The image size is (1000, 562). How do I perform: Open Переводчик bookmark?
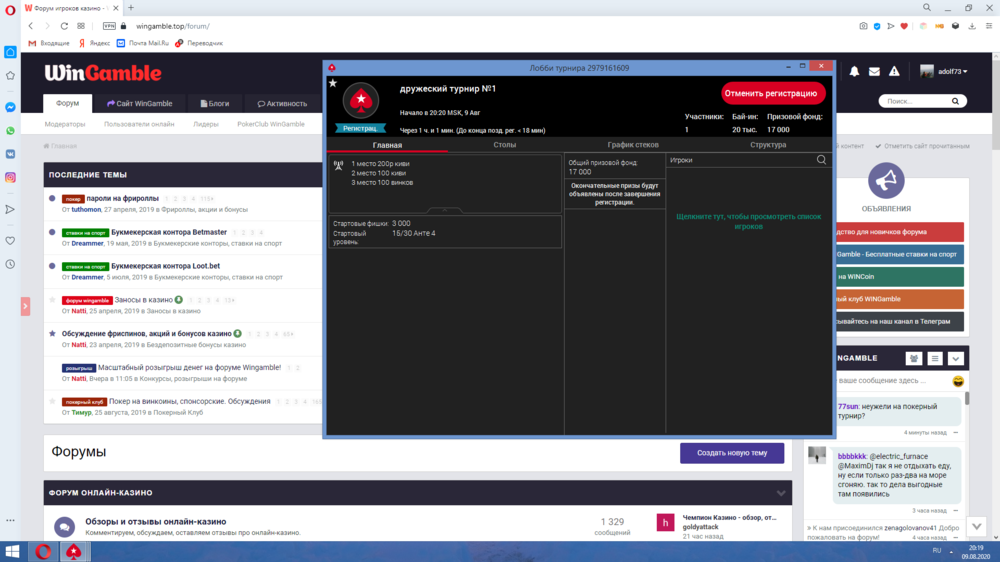point(199,43)
